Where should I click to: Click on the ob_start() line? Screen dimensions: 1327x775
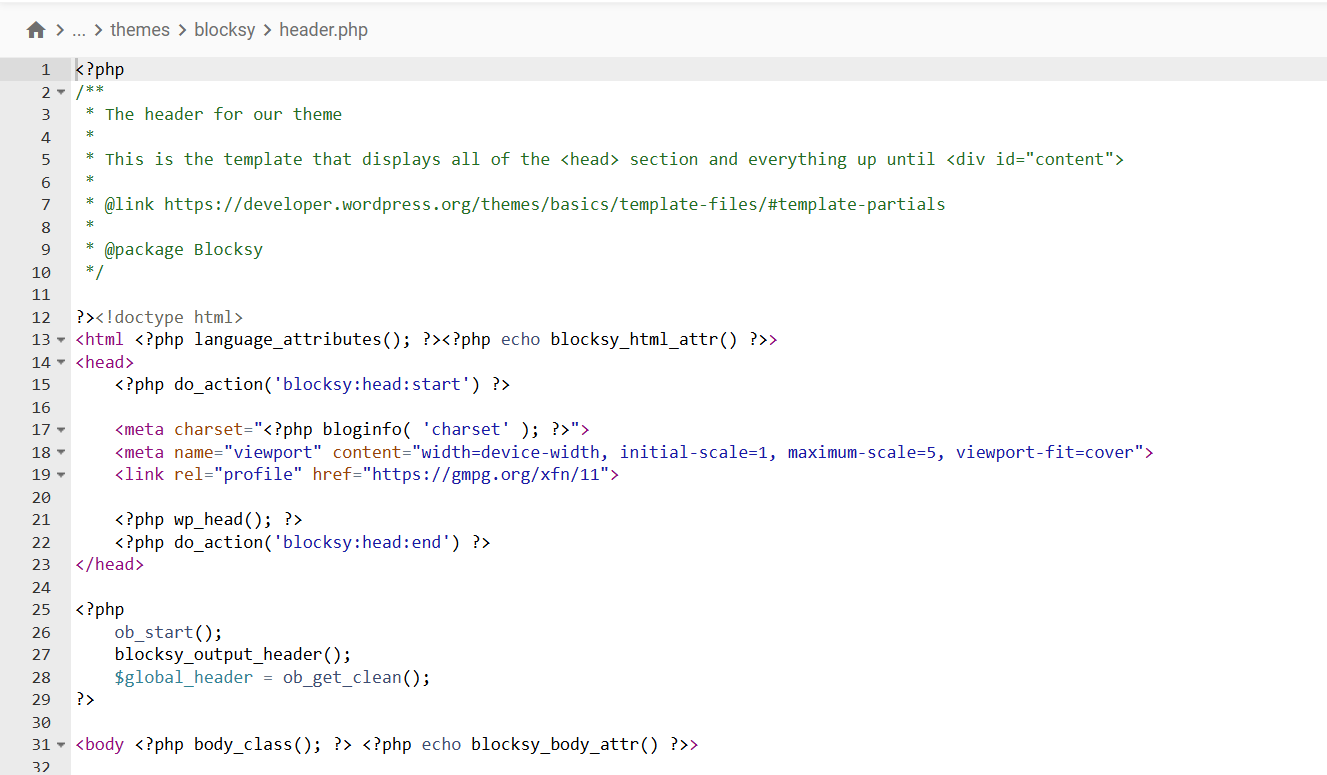tap(168, 632)
